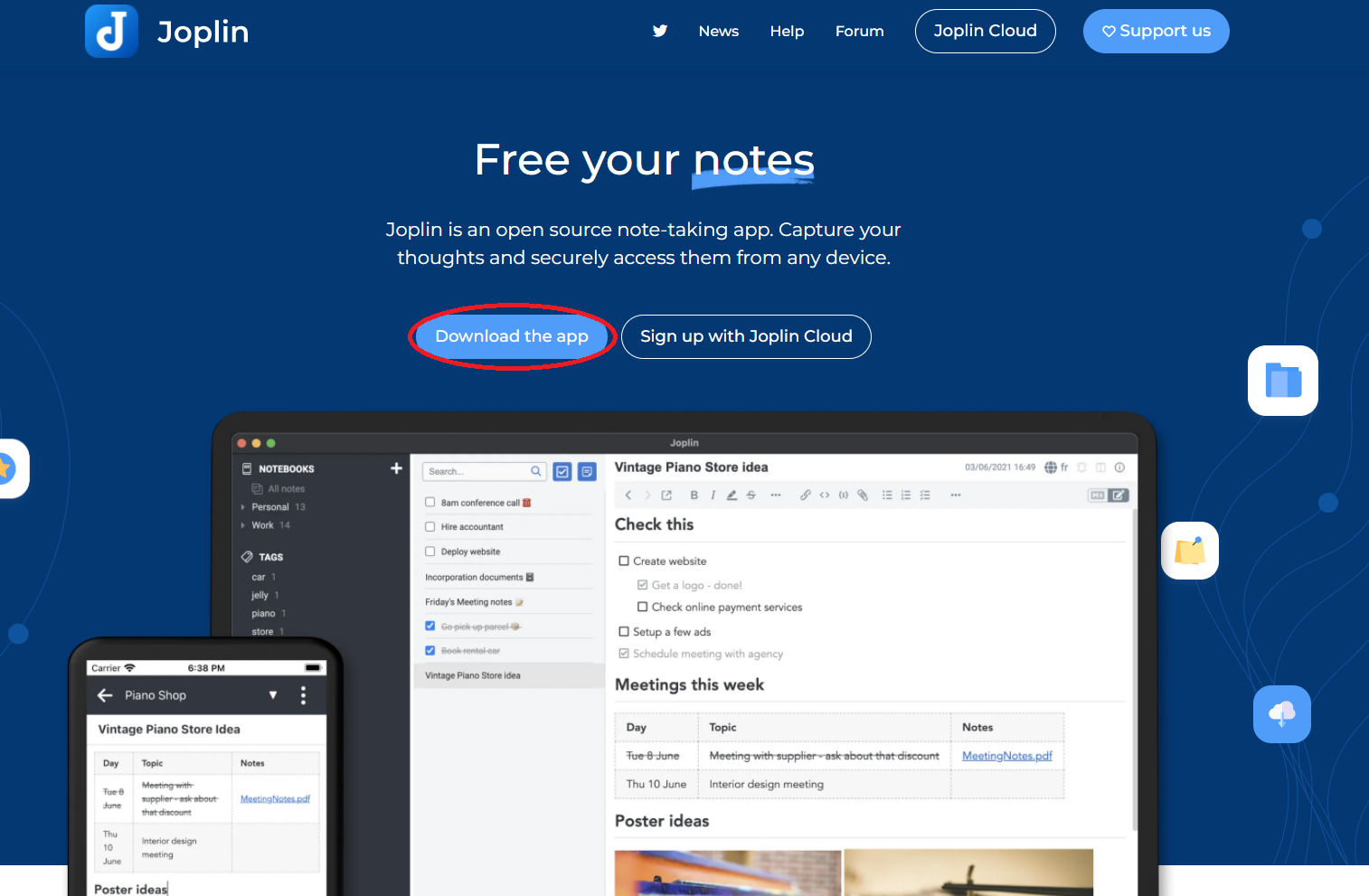
Task: Click the spell-check globe icon
Action: click(1051, 467)
